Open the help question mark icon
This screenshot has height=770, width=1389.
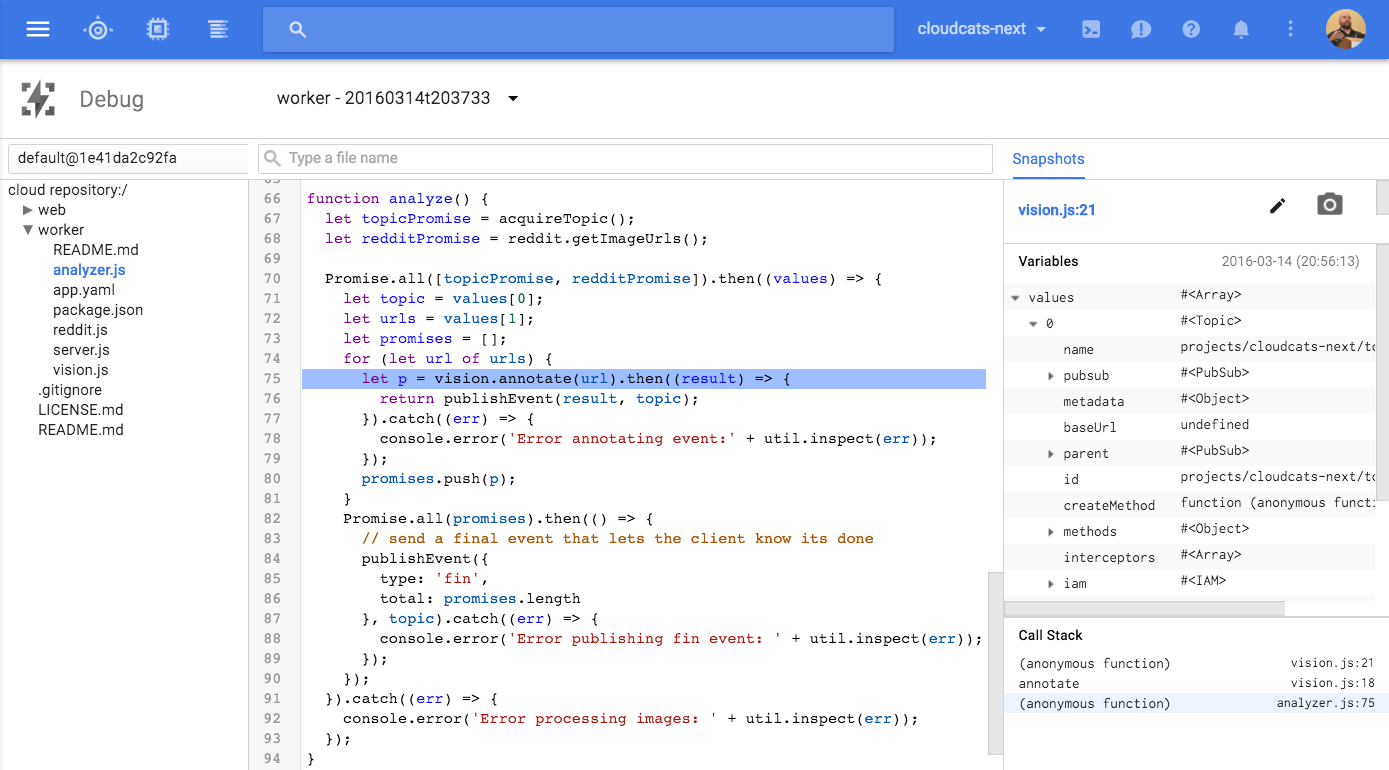pos(1191,29)
